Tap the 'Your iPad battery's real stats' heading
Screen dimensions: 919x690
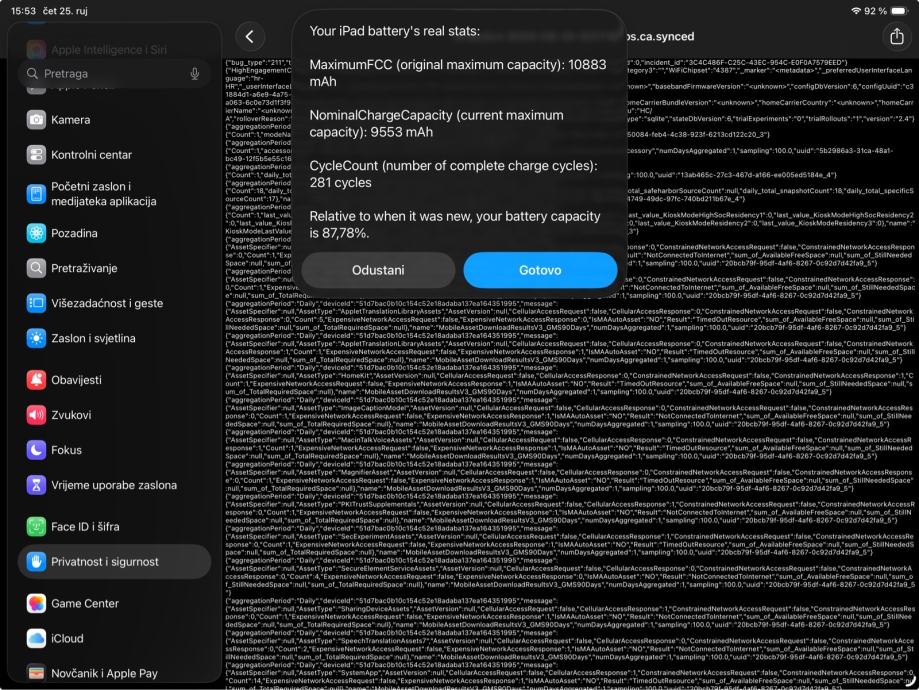coord(394,31)
